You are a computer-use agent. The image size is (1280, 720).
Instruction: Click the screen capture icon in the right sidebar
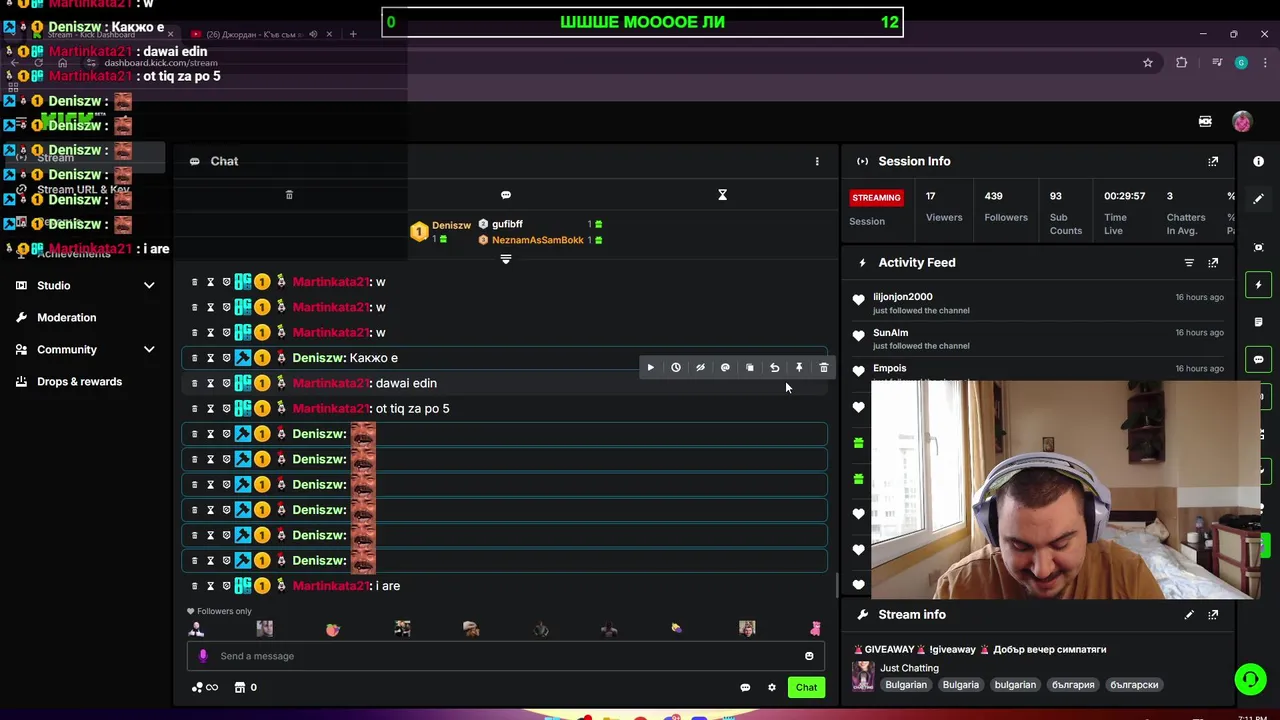click(1259, 247)
